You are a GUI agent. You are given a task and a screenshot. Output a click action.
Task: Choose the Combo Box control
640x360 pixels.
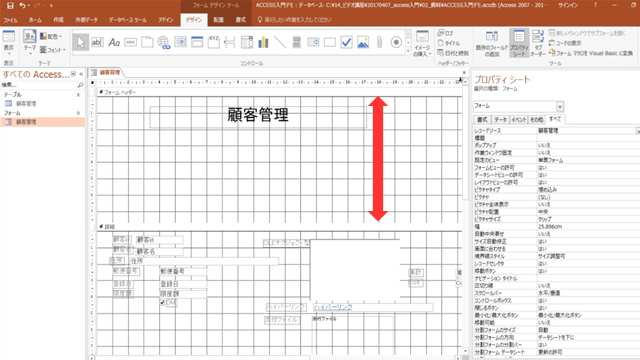click(247, 42)
